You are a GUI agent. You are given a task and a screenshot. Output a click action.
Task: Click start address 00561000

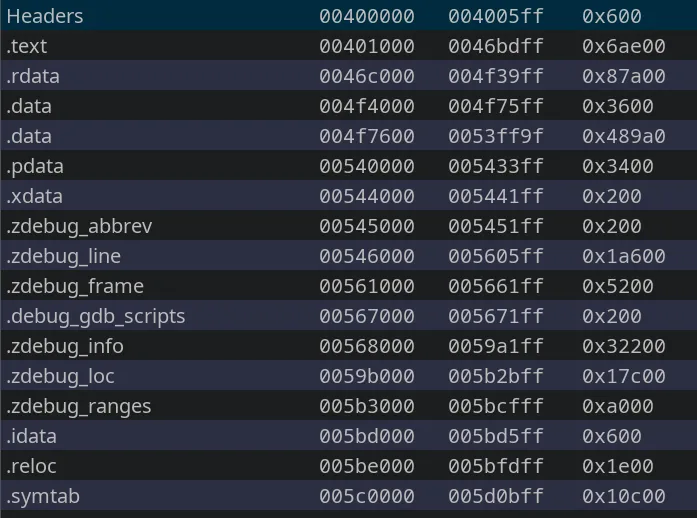367,286
